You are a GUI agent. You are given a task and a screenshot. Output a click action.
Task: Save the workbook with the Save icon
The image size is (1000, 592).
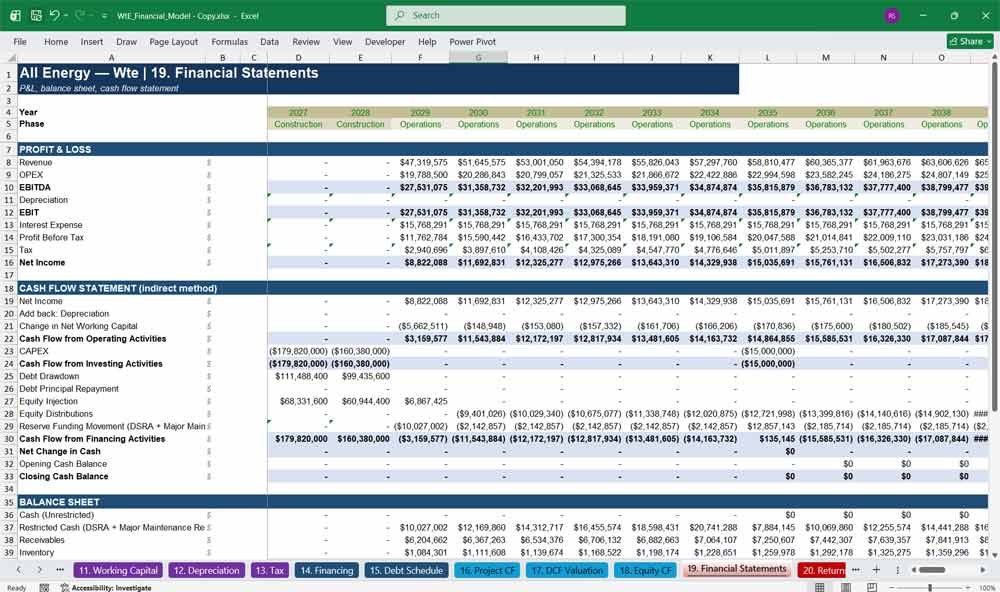(36, 15)
